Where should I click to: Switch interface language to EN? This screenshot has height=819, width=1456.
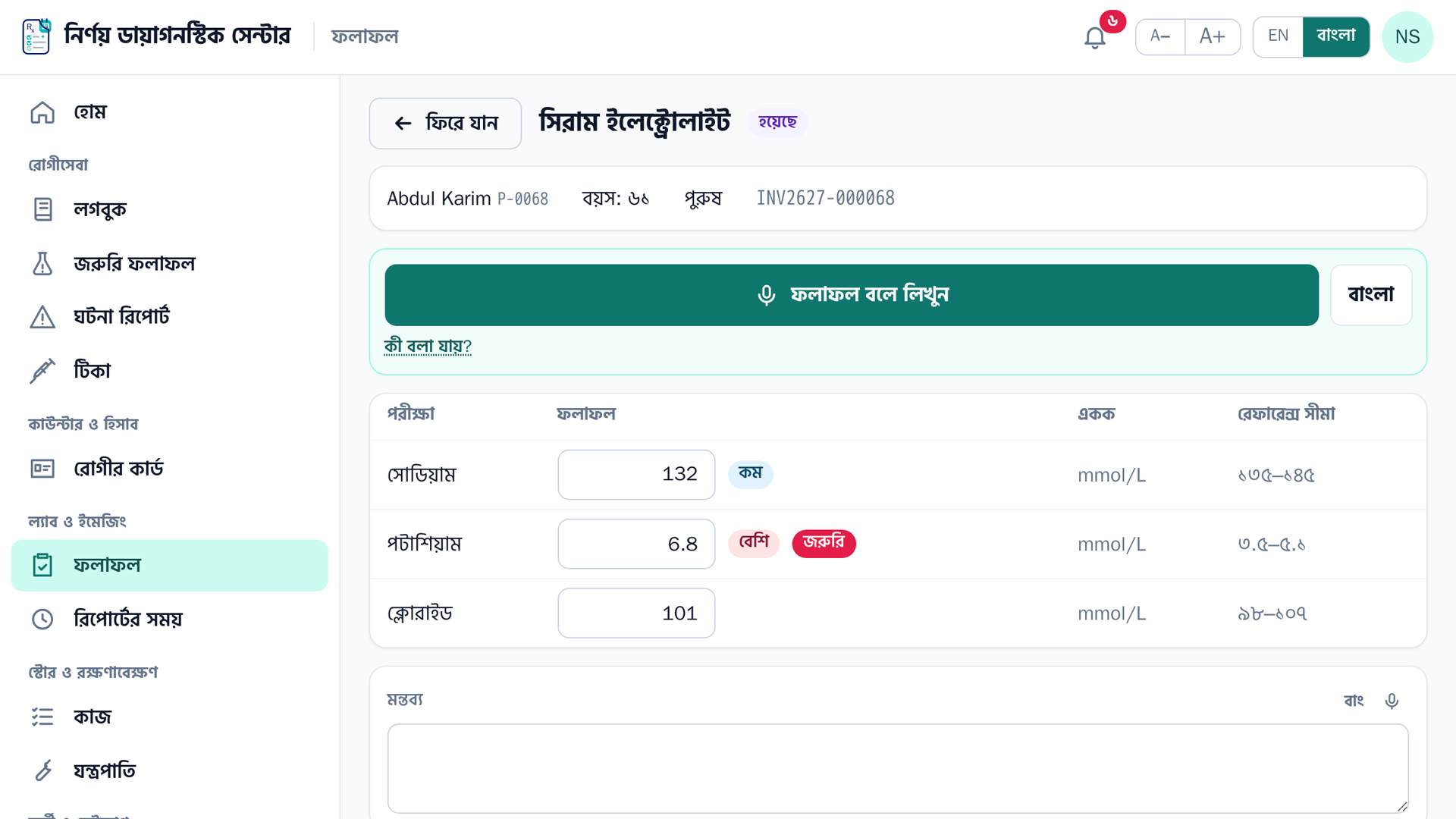click(x=1278, y=36)
